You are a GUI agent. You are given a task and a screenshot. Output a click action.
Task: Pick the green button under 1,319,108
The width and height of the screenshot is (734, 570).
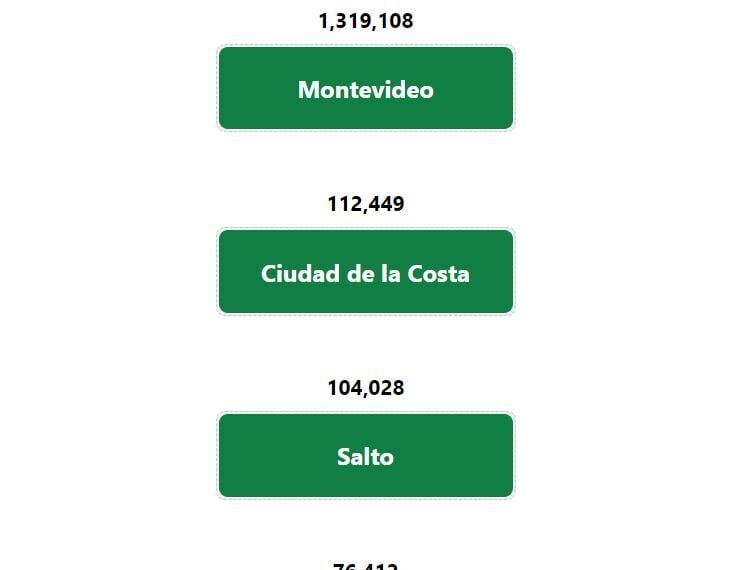tap(366, 88)
